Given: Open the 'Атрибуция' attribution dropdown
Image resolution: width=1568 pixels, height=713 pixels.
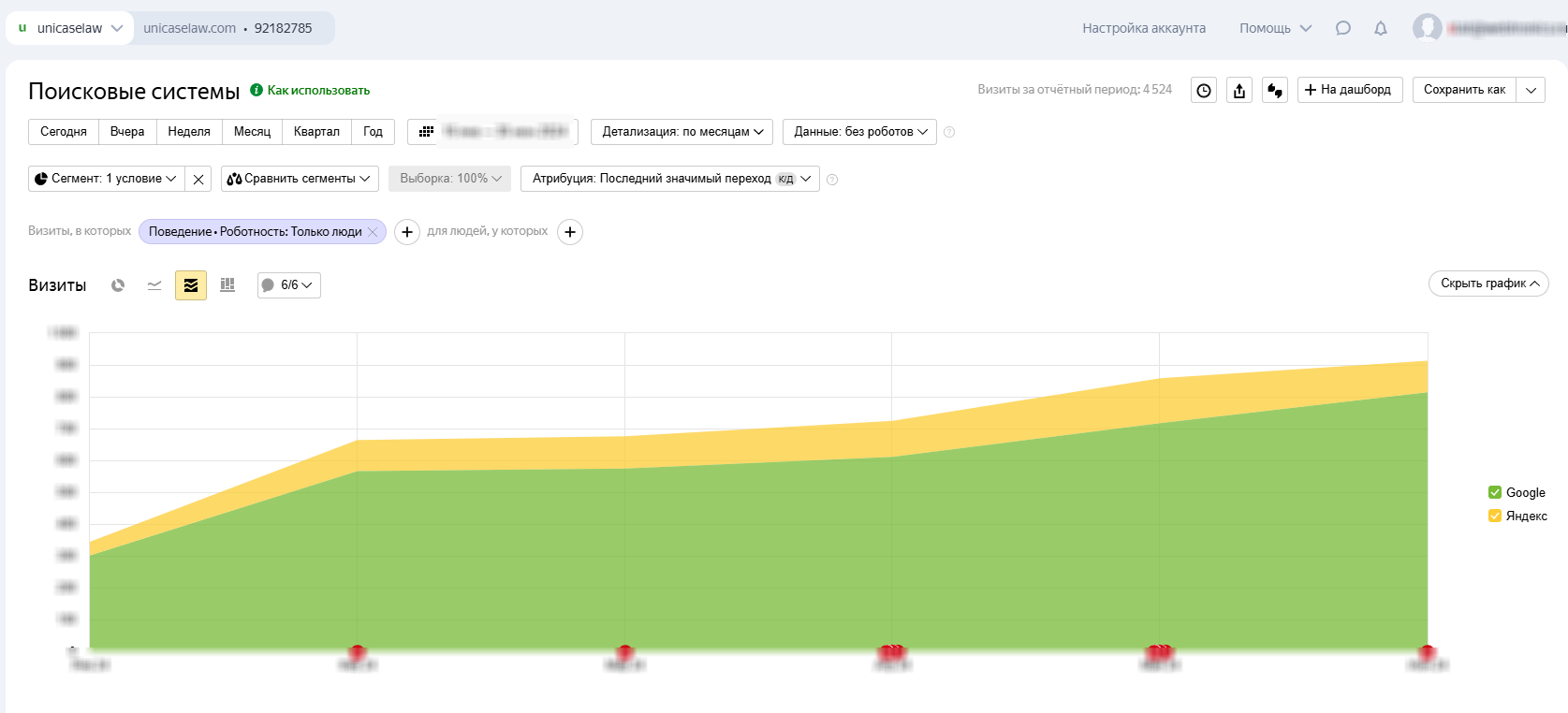Looking at the screenshot, I should (669, 179).
